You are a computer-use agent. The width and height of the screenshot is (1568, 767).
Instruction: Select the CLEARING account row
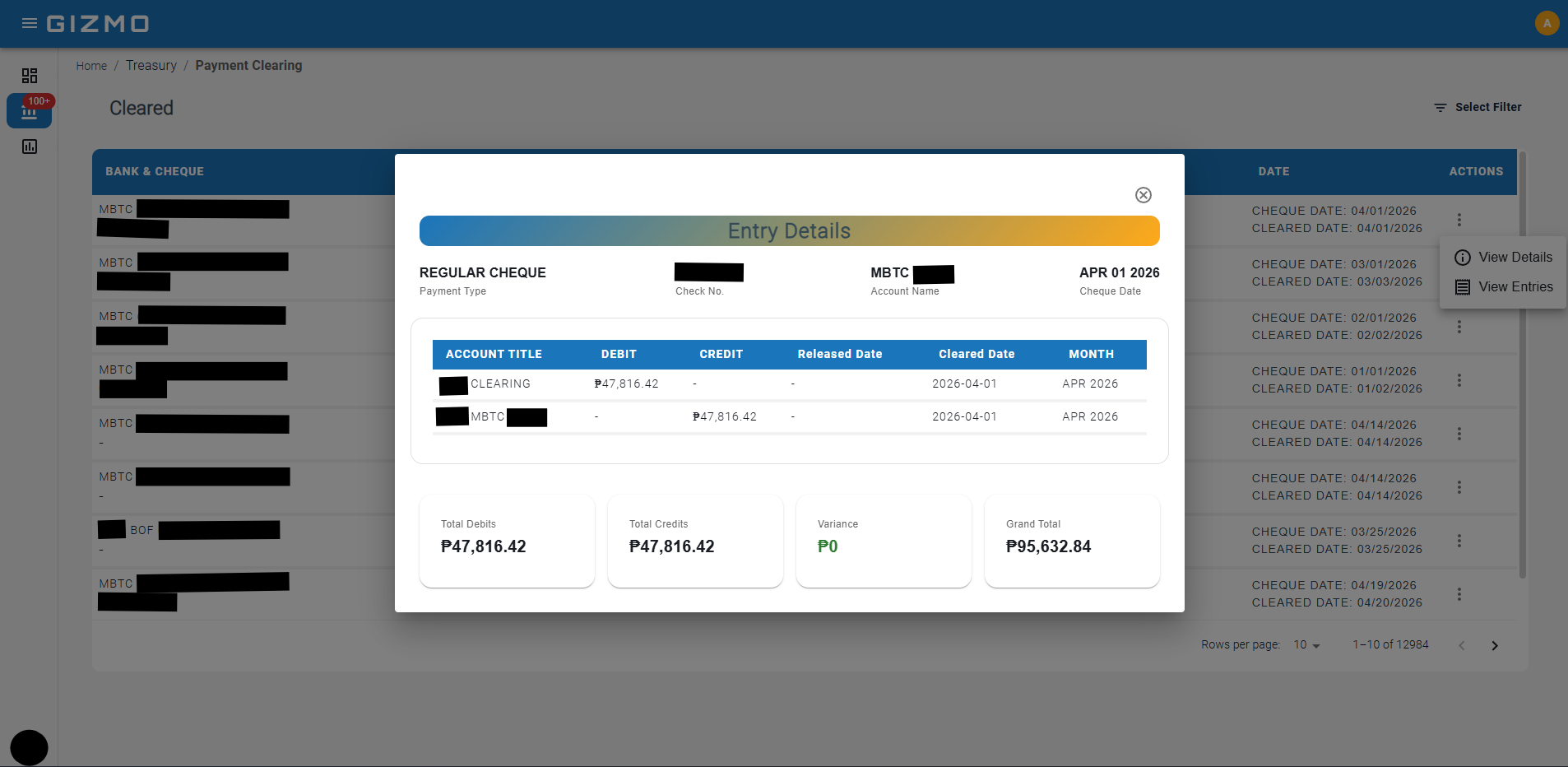(790, 384)
